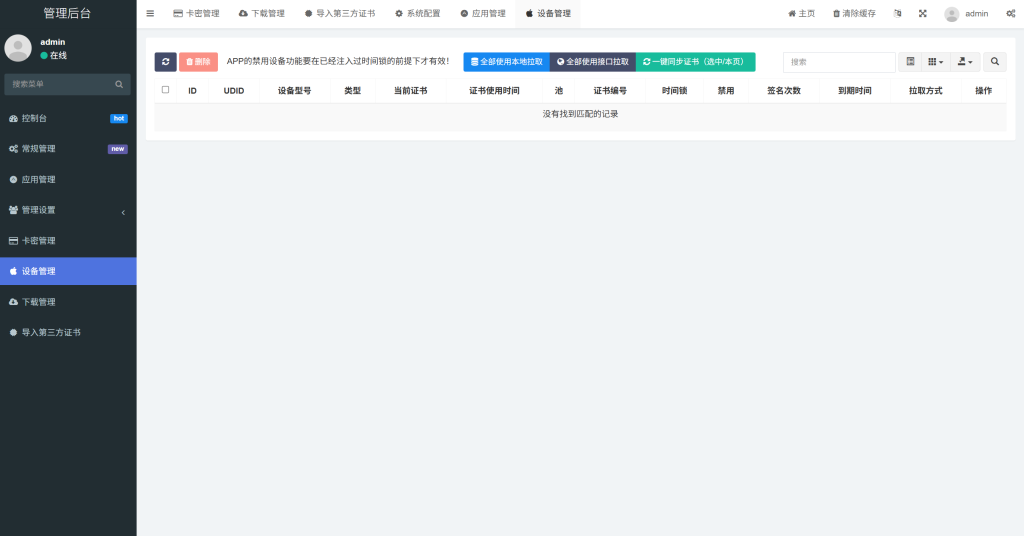Open the columns visibility dropdown
The height and width of the screenshot is (536, 1024).
935,62
